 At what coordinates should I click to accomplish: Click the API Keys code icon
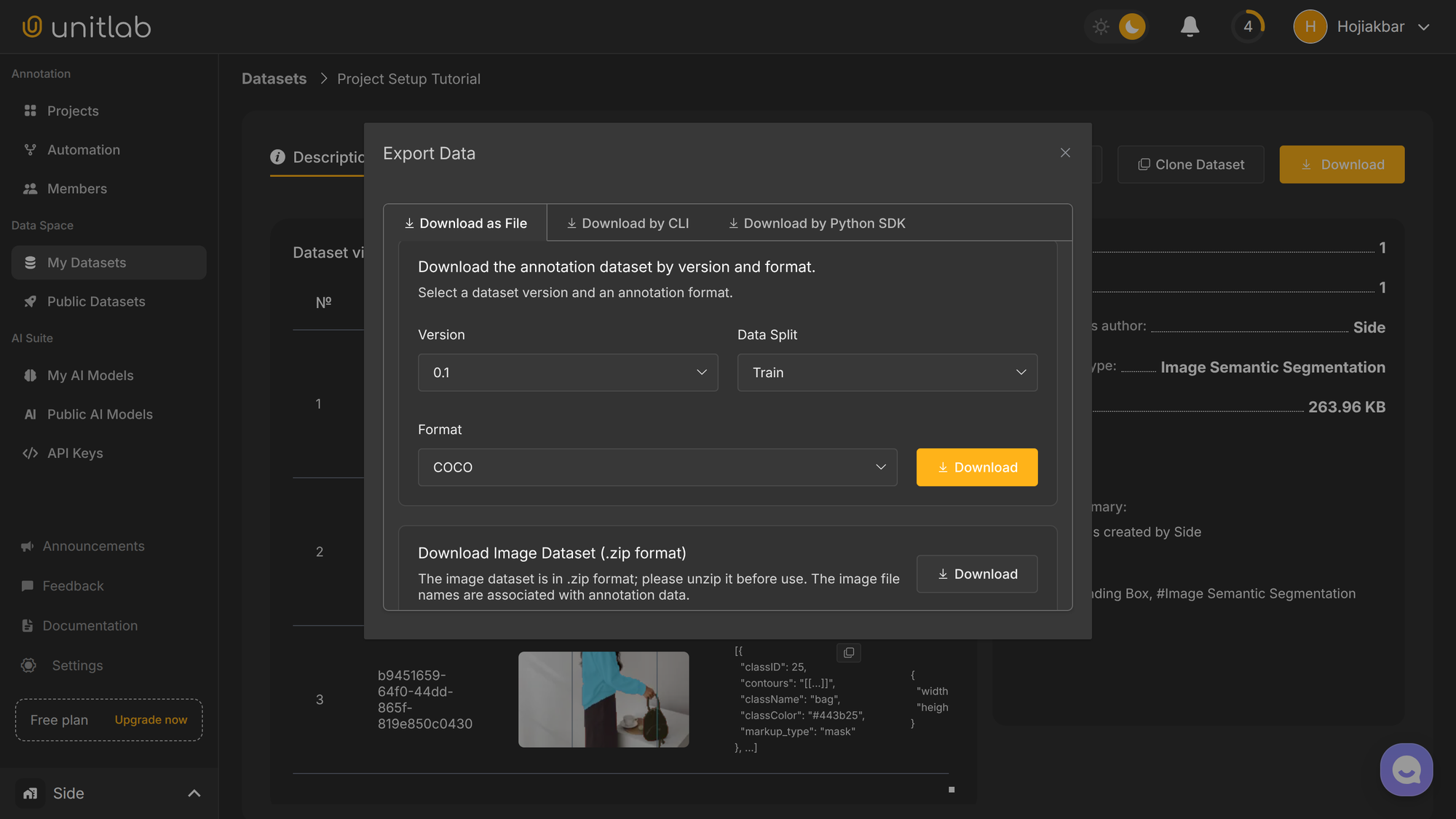30,453
